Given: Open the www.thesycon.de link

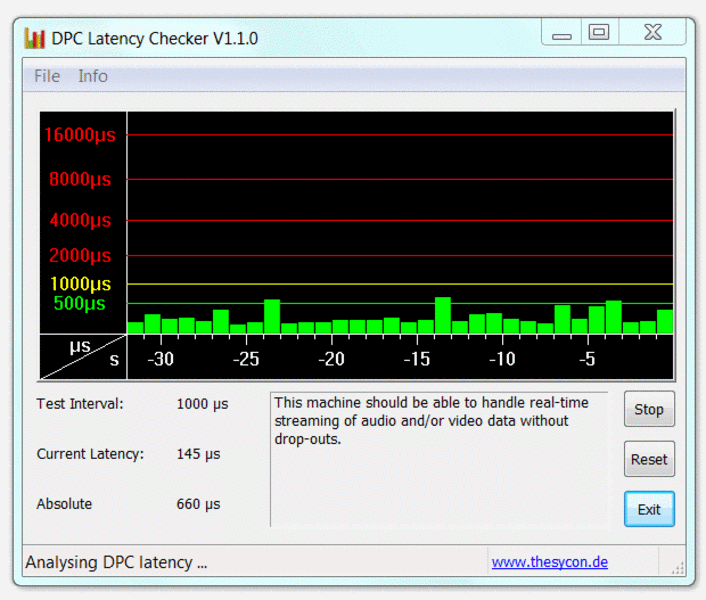Looking at the screenshot, I should point(549,562).
